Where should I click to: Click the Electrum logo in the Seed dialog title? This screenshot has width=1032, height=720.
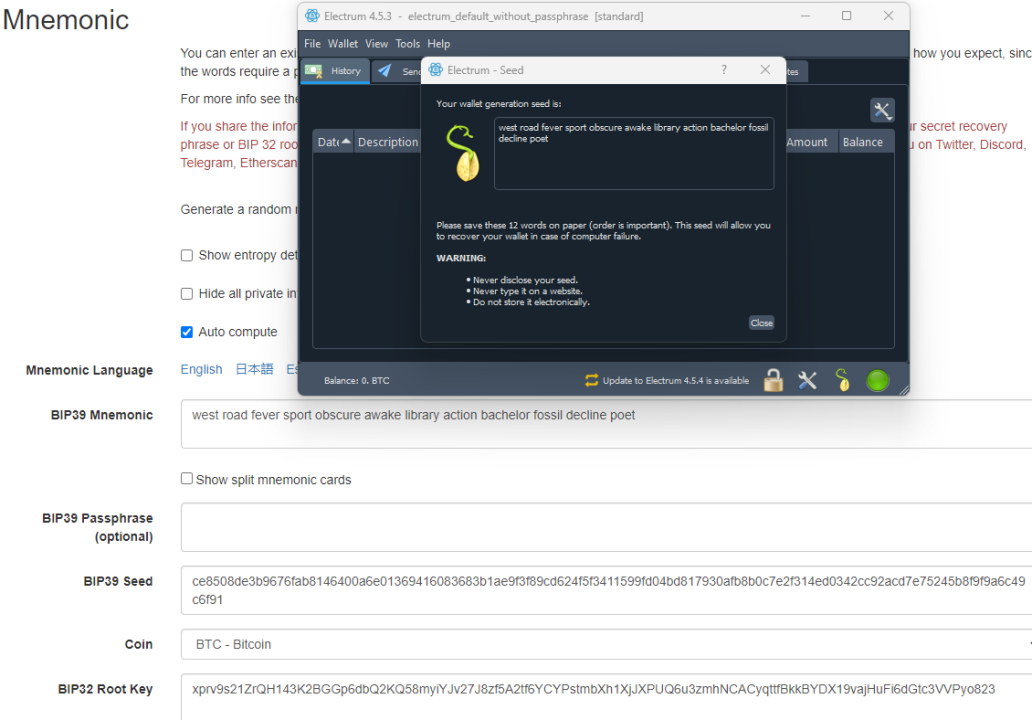[x=436, y=70]
